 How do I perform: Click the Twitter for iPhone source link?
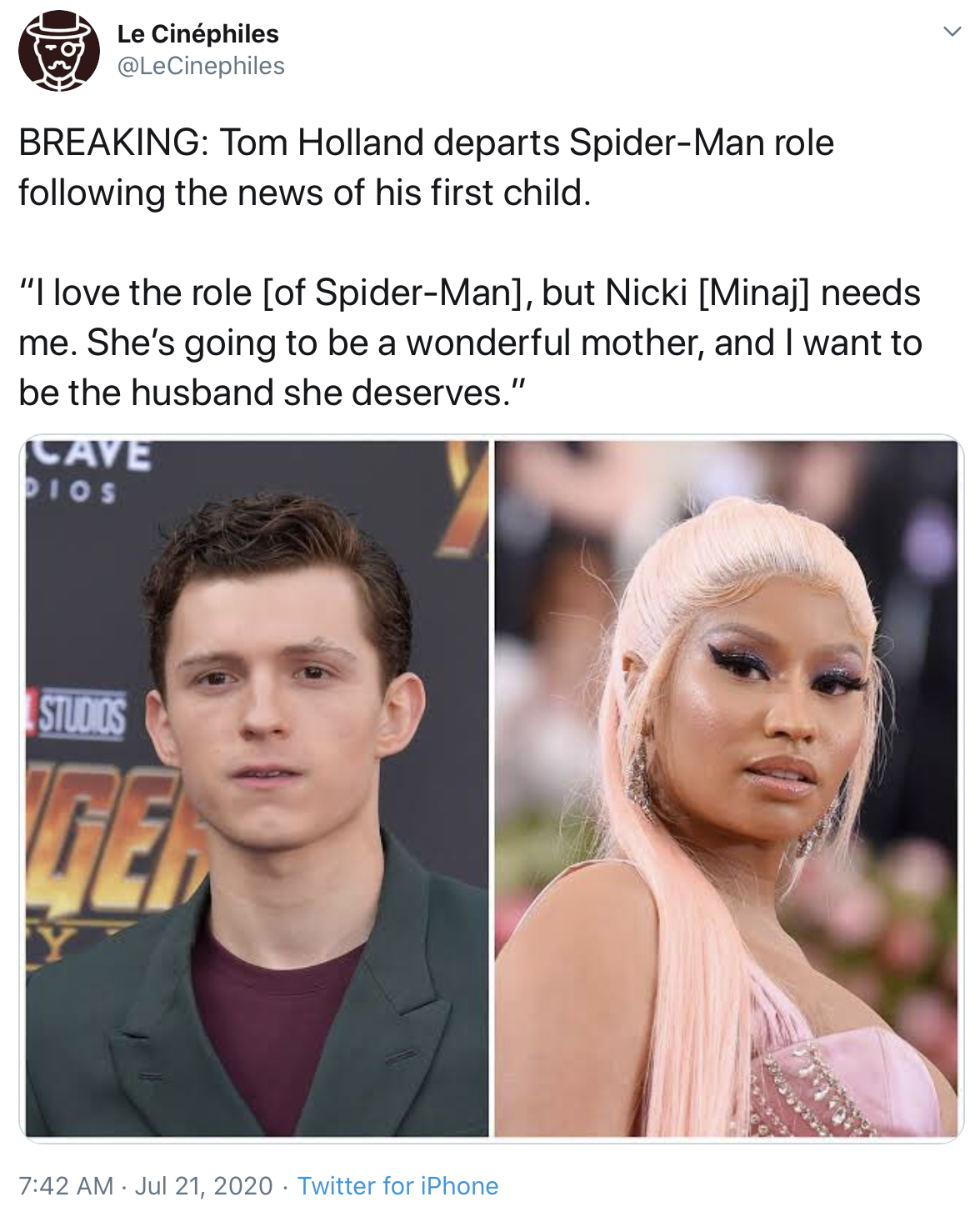click(x=397, y=1185)
